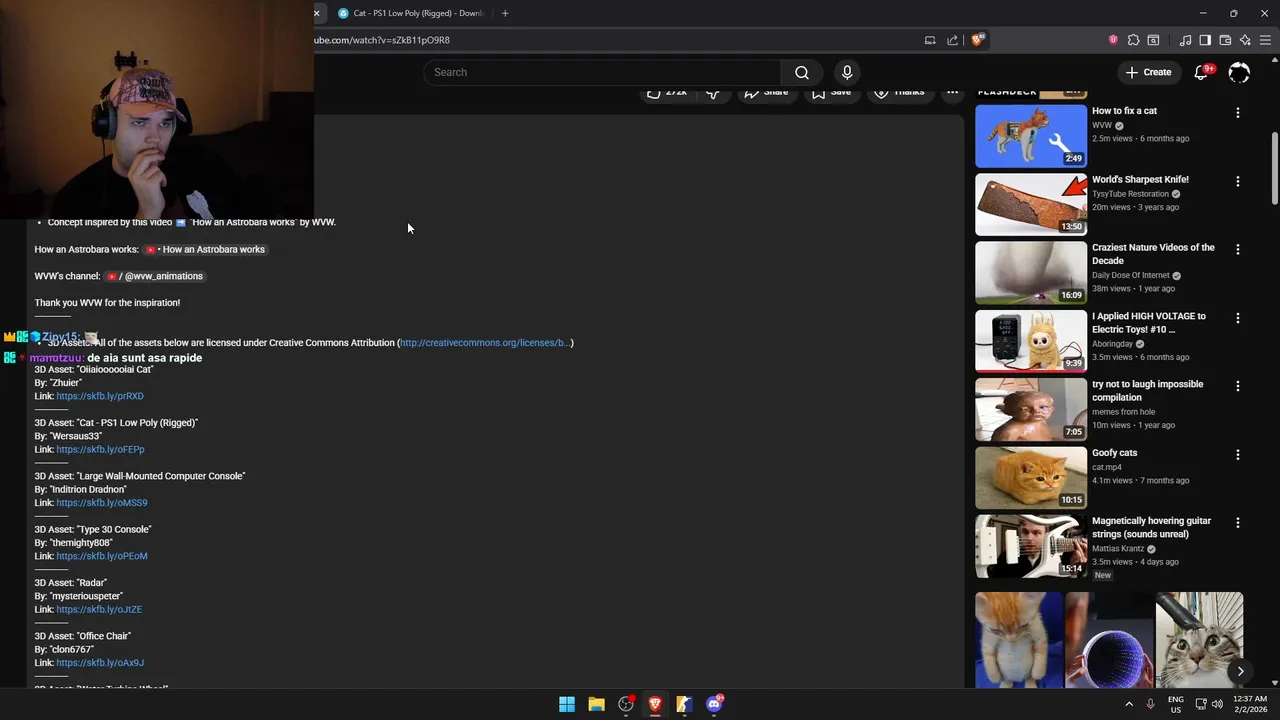Screen dimensions: 1280x720
Task: Open Discord from taskbar
Action: click(x=714, y=704)
